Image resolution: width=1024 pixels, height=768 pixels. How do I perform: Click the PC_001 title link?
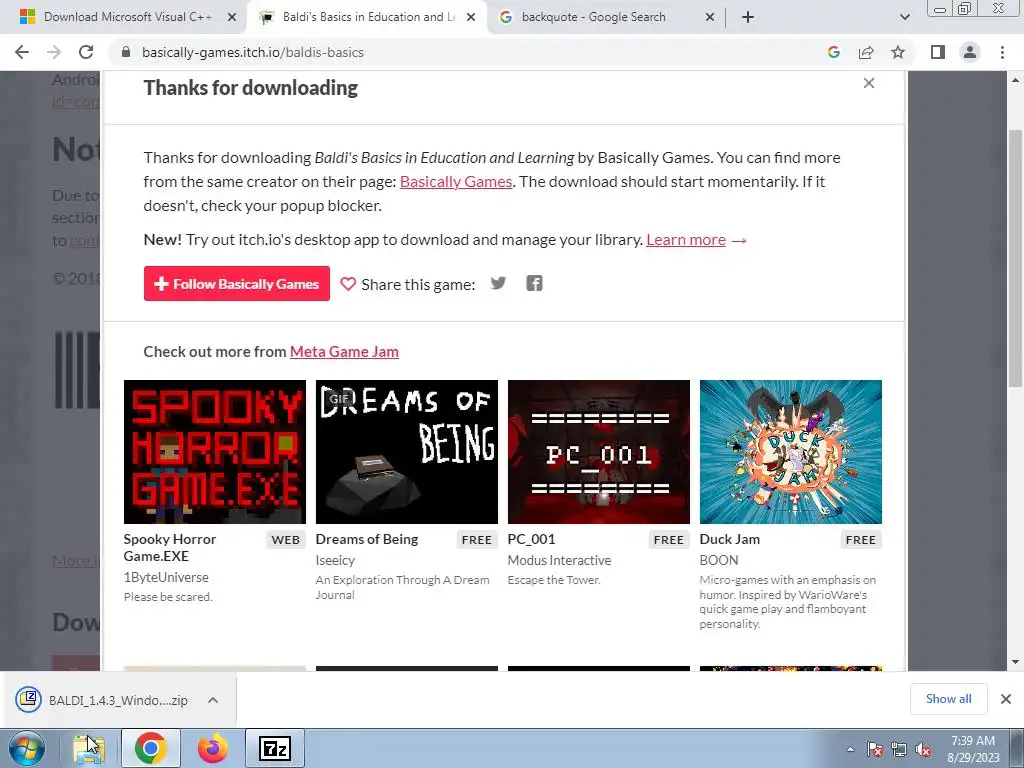coord(532,539)
